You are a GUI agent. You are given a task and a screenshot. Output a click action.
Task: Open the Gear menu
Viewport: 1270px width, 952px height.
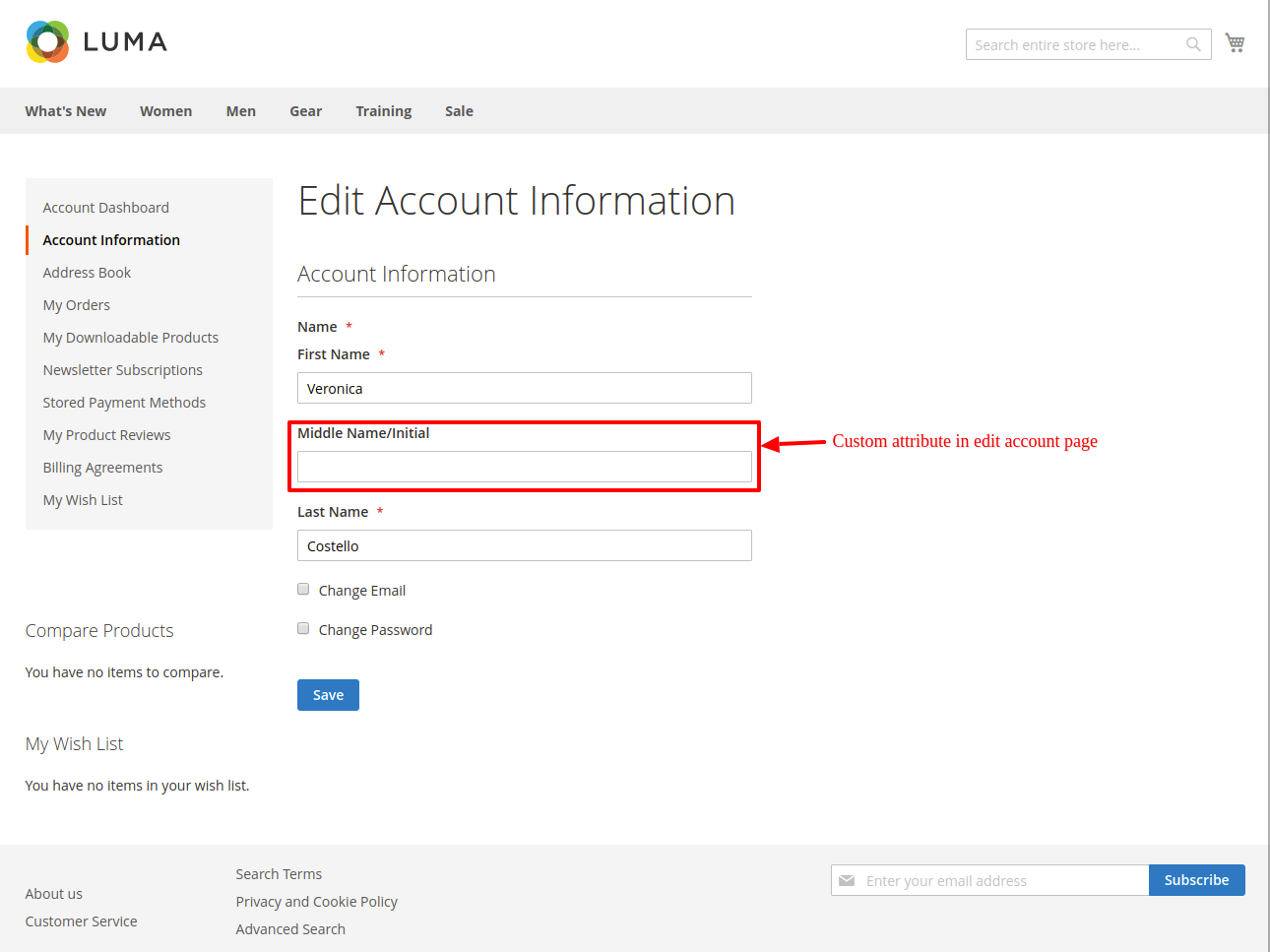(x=305, y=111)
